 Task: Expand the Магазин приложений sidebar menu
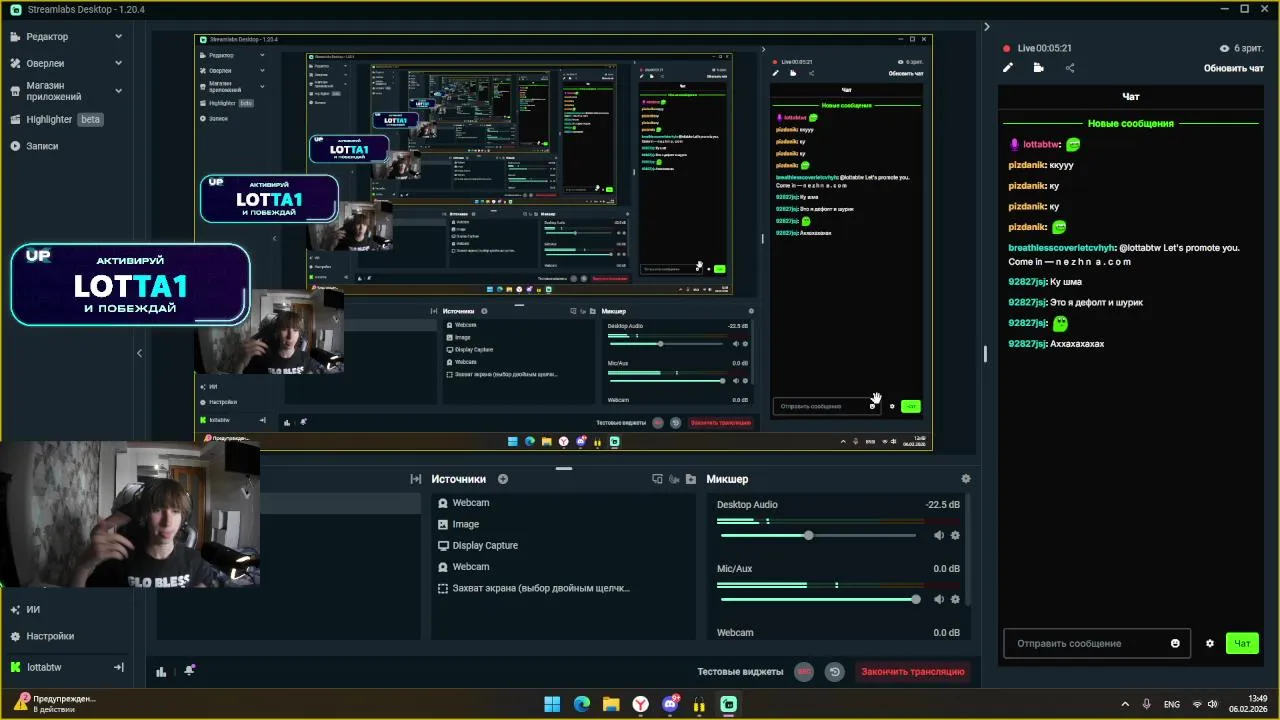(x=118, y=91)
